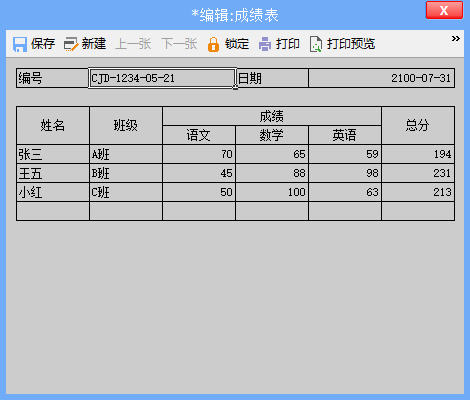Click the orange padlock Lock icon
This screenshot has width=470, height=400.
pyautogui.click(x=213, y=44)
